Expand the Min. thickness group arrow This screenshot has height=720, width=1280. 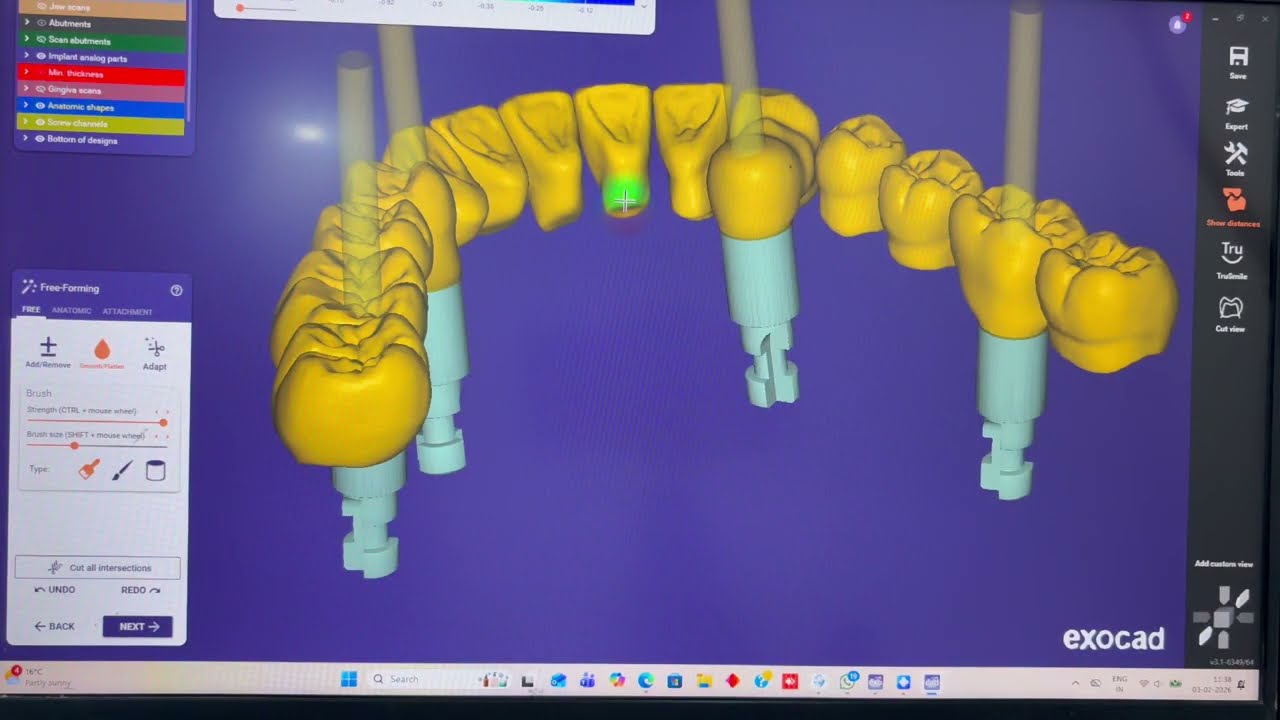27,73
